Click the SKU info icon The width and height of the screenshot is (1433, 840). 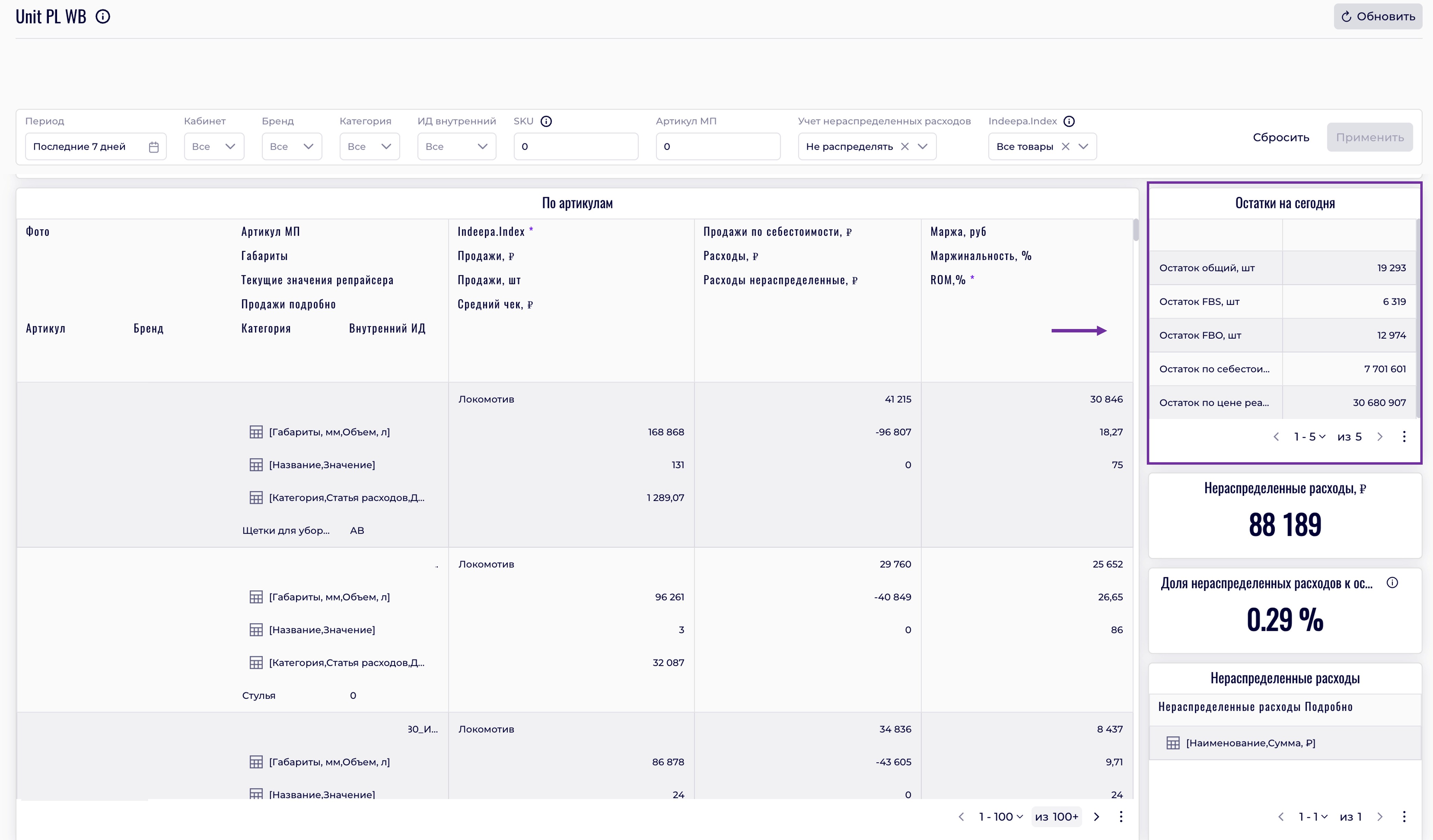(546, 121)
